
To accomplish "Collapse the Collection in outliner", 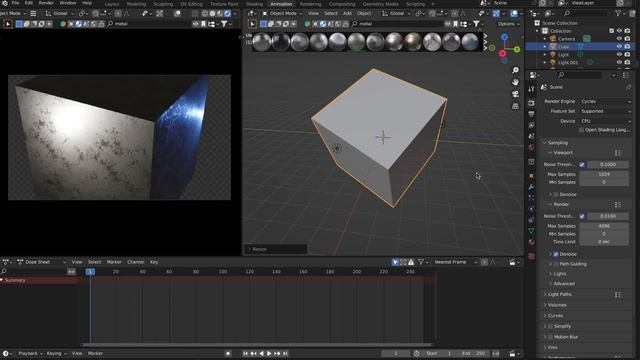I will coord(537,31).
